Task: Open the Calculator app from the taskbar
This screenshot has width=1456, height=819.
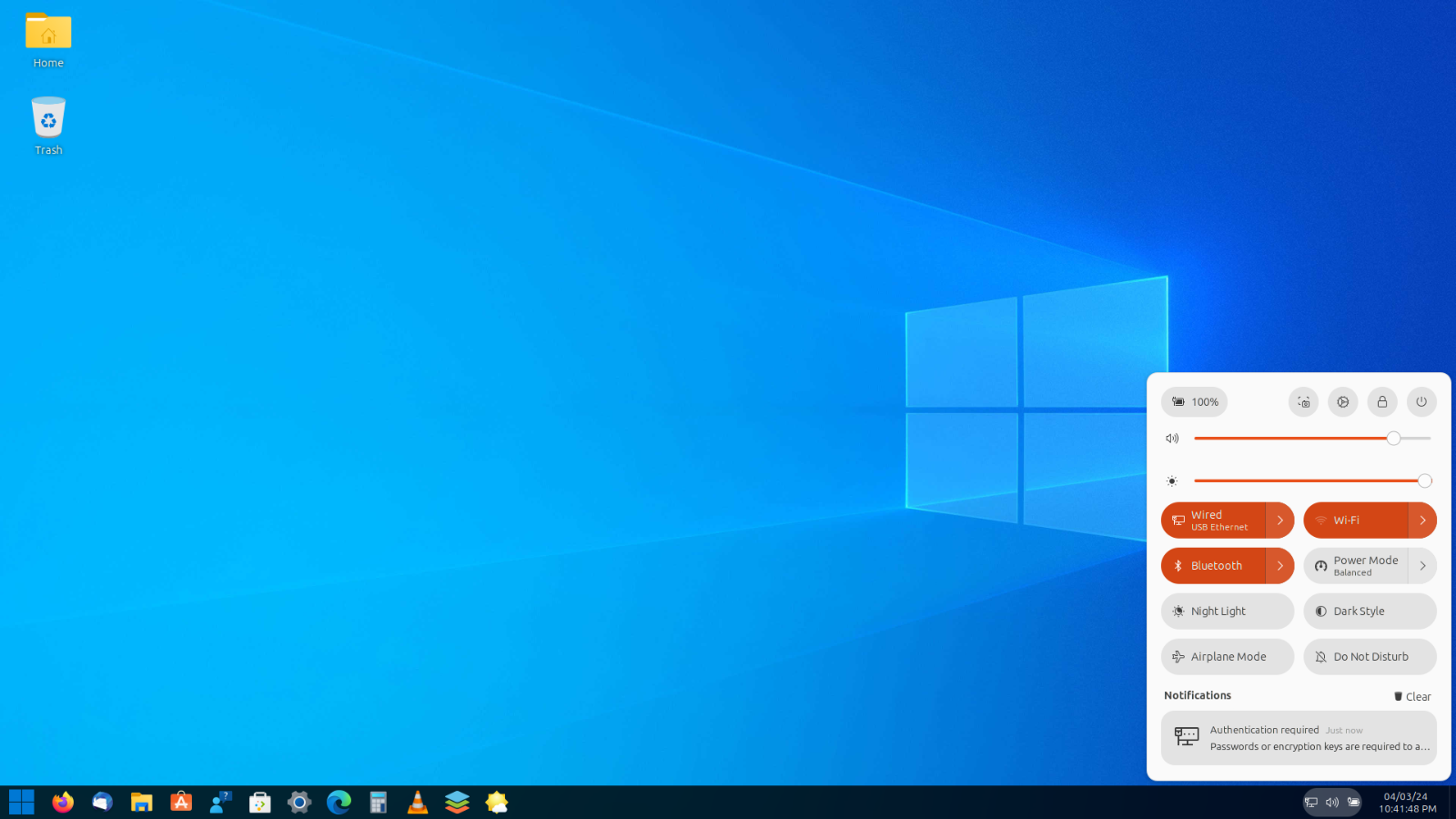Action: [378, 802]
